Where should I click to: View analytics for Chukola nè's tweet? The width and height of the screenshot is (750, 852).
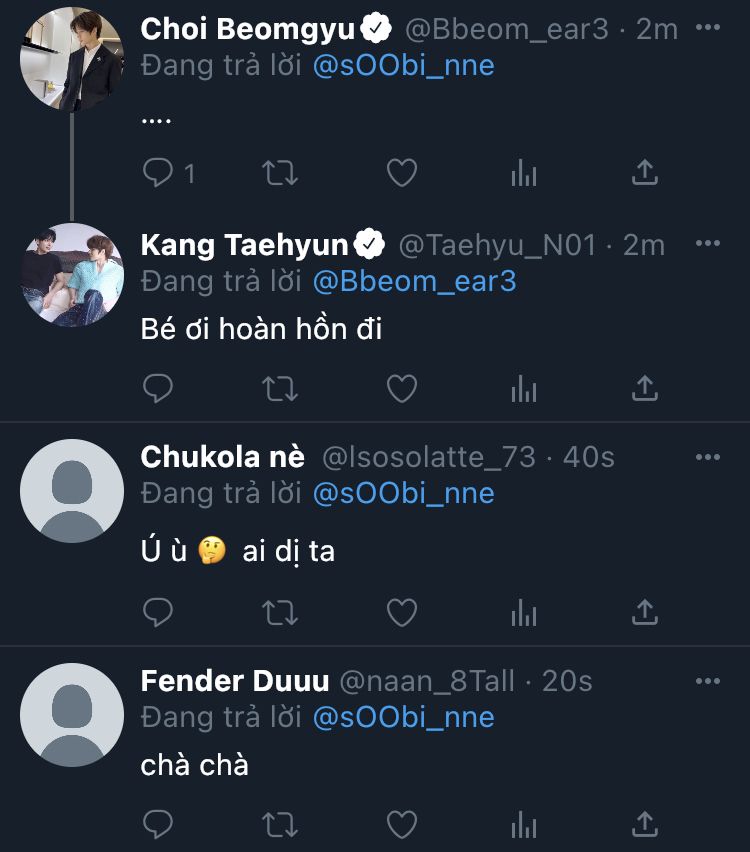[524, 611]
